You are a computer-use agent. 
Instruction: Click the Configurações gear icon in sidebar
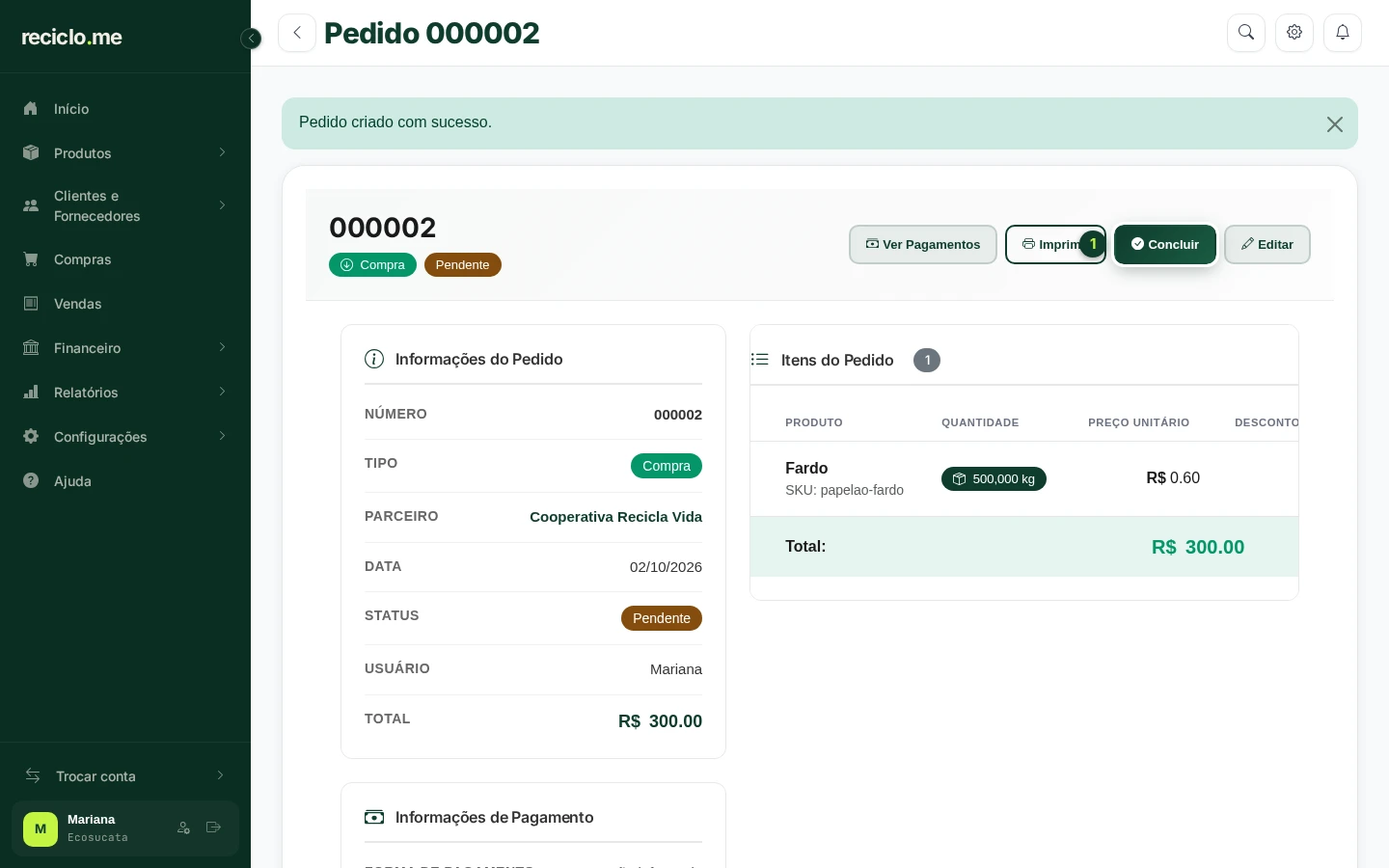(31, 437)
